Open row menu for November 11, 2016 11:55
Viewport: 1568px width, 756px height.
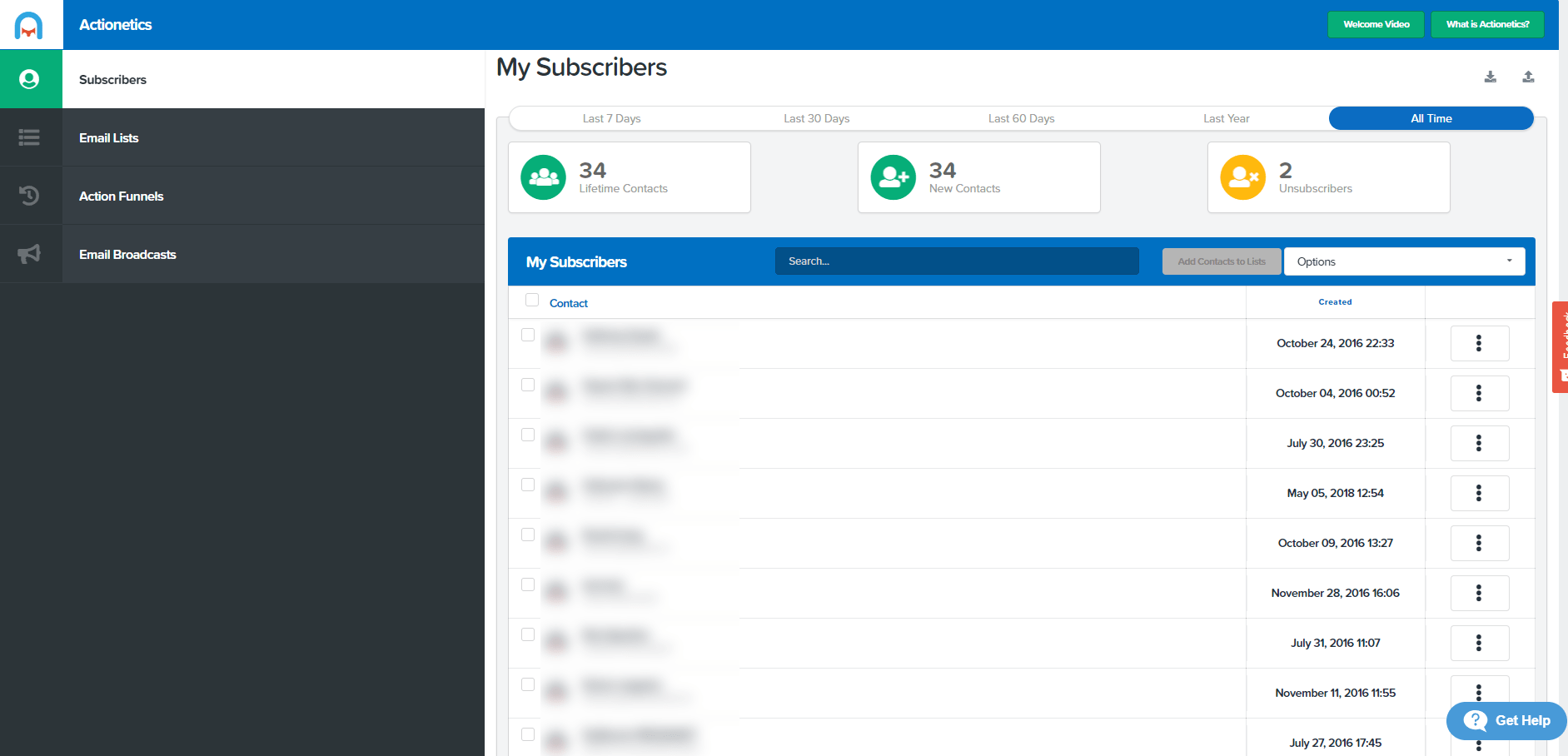click(x=1480, y=689)
